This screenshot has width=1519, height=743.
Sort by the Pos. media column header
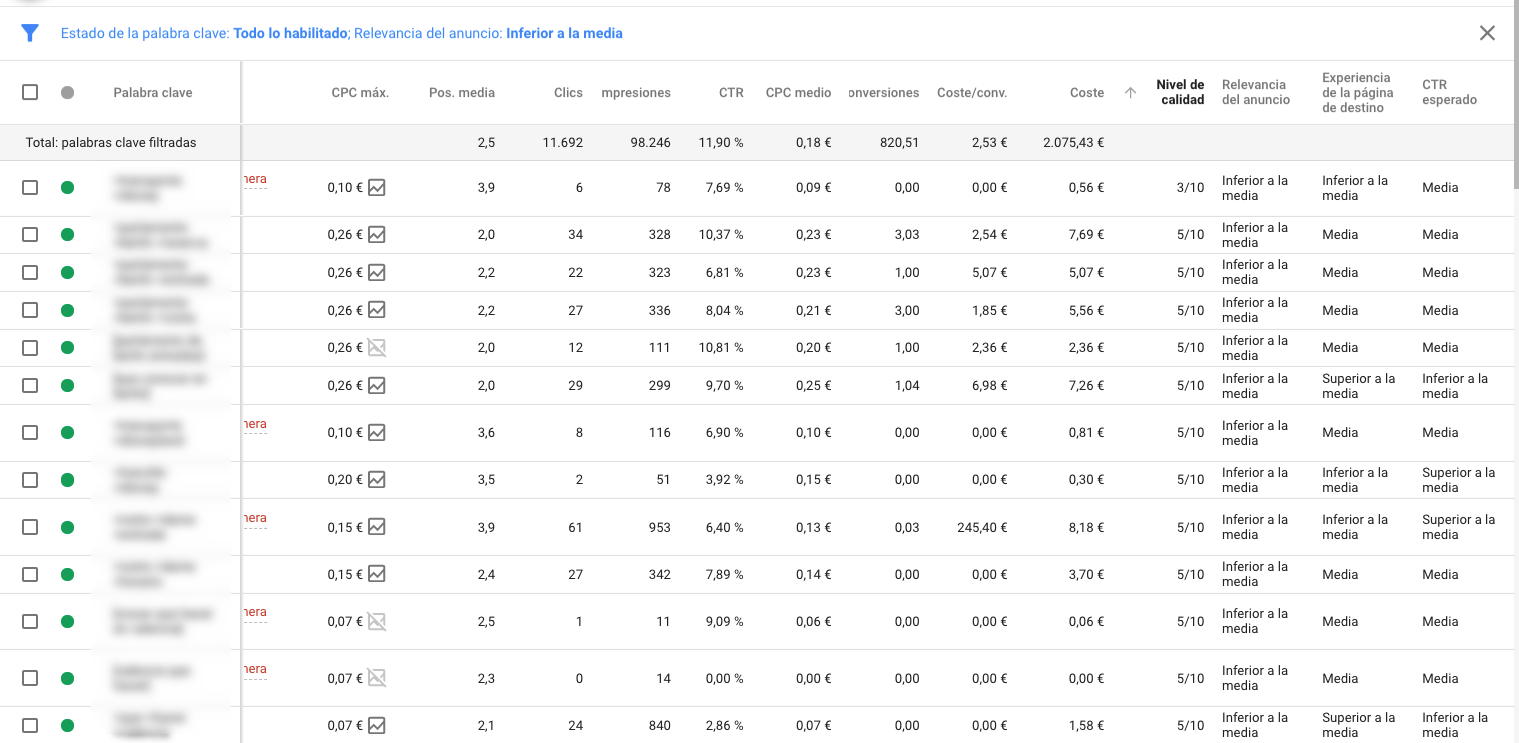(462, 92)
